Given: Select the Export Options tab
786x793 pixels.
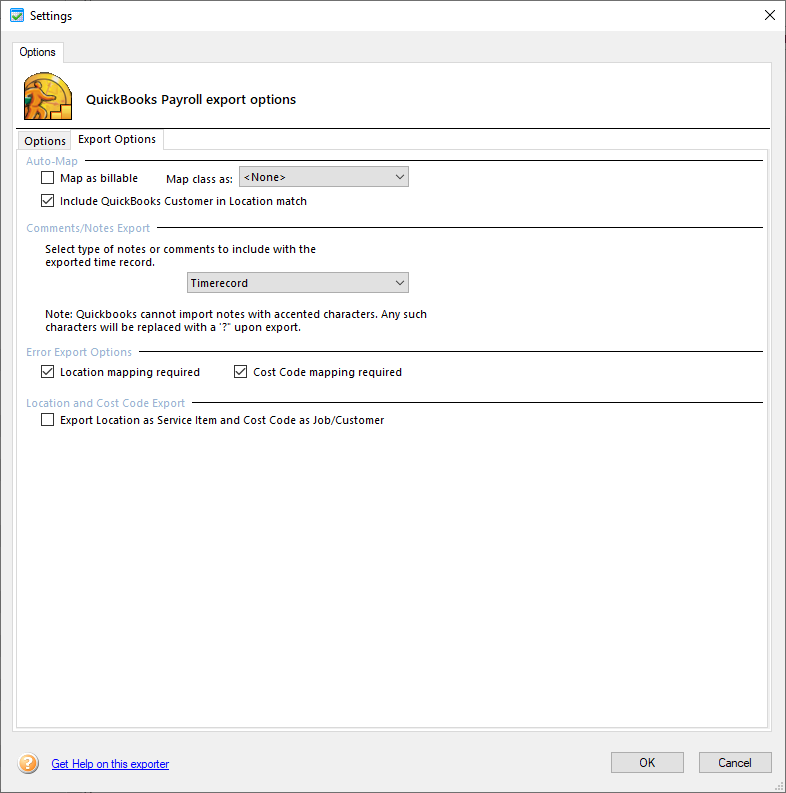Looking at the screenshot, I should [117, 140].
